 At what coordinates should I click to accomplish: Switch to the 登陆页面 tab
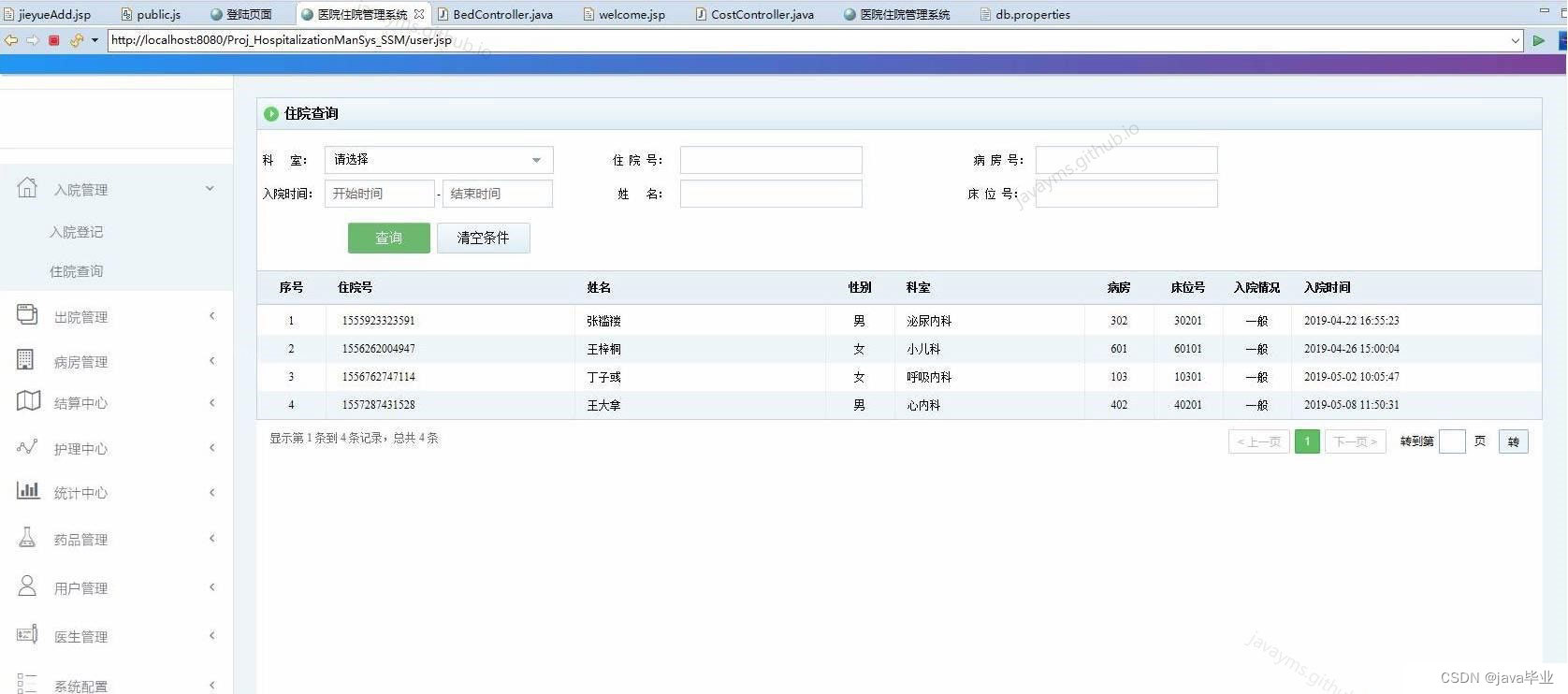click(241, 14)
